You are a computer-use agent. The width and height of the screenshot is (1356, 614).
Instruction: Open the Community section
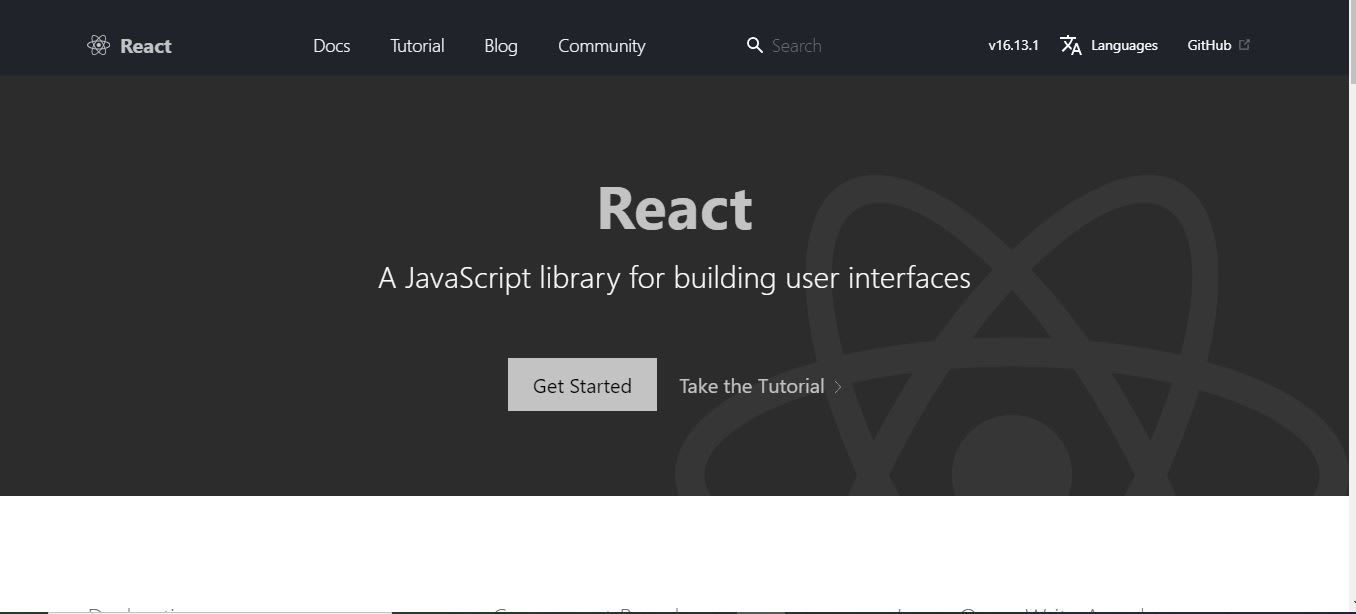[602, 46]
